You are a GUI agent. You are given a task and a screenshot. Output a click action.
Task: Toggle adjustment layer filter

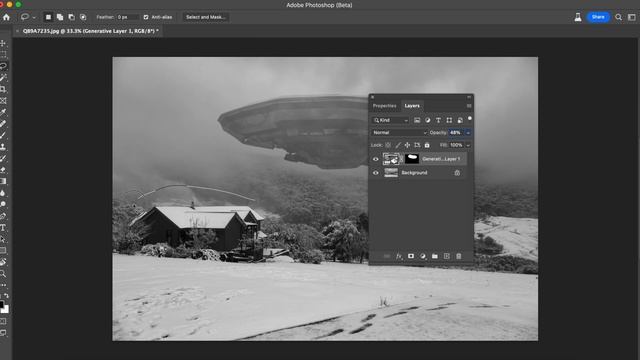click(x=427, y=120)
